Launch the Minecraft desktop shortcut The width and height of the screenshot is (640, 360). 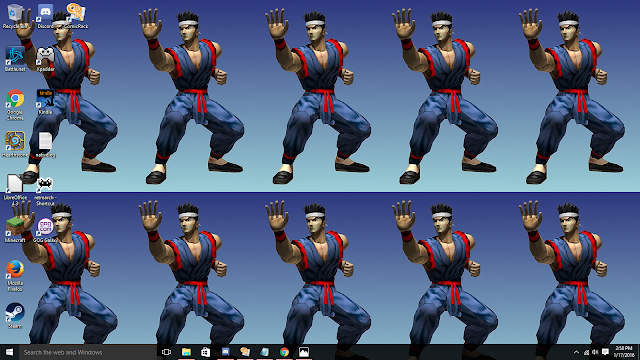coord(15,230)
